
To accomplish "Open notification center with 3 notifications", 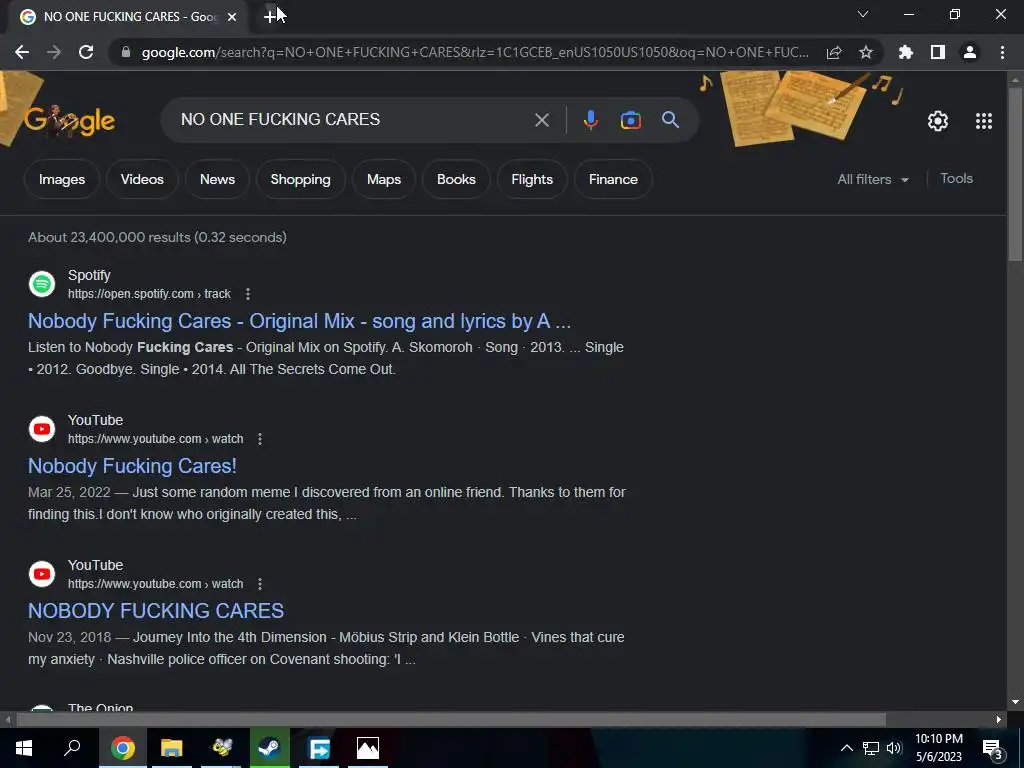I will pos(993,749).
